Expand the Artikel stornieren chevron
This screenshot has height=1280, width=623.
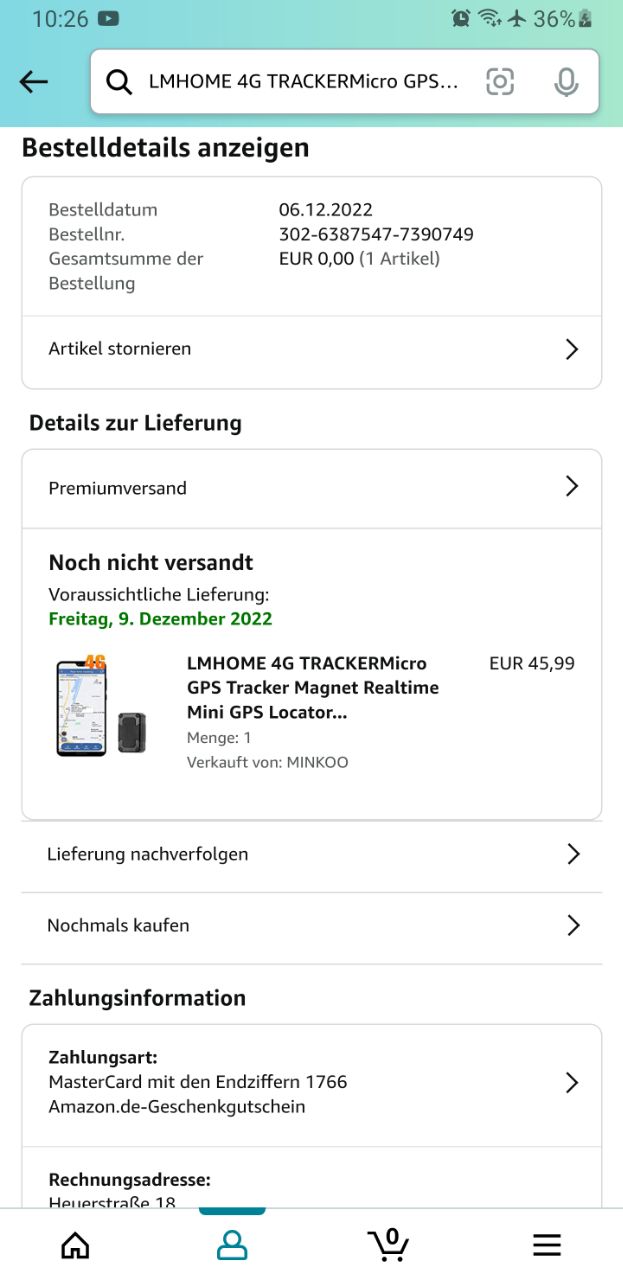(572, 349)
